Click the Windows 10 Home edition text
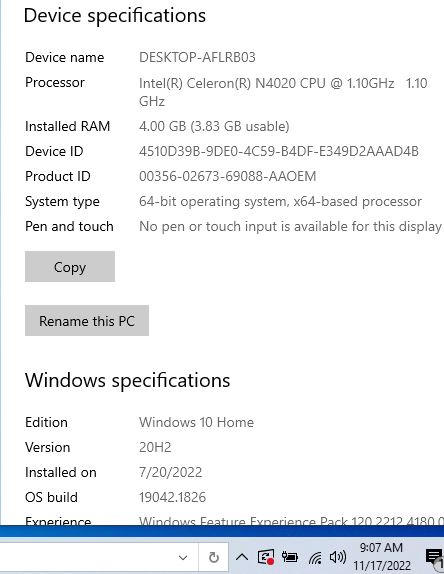 (x=196, y=422)
